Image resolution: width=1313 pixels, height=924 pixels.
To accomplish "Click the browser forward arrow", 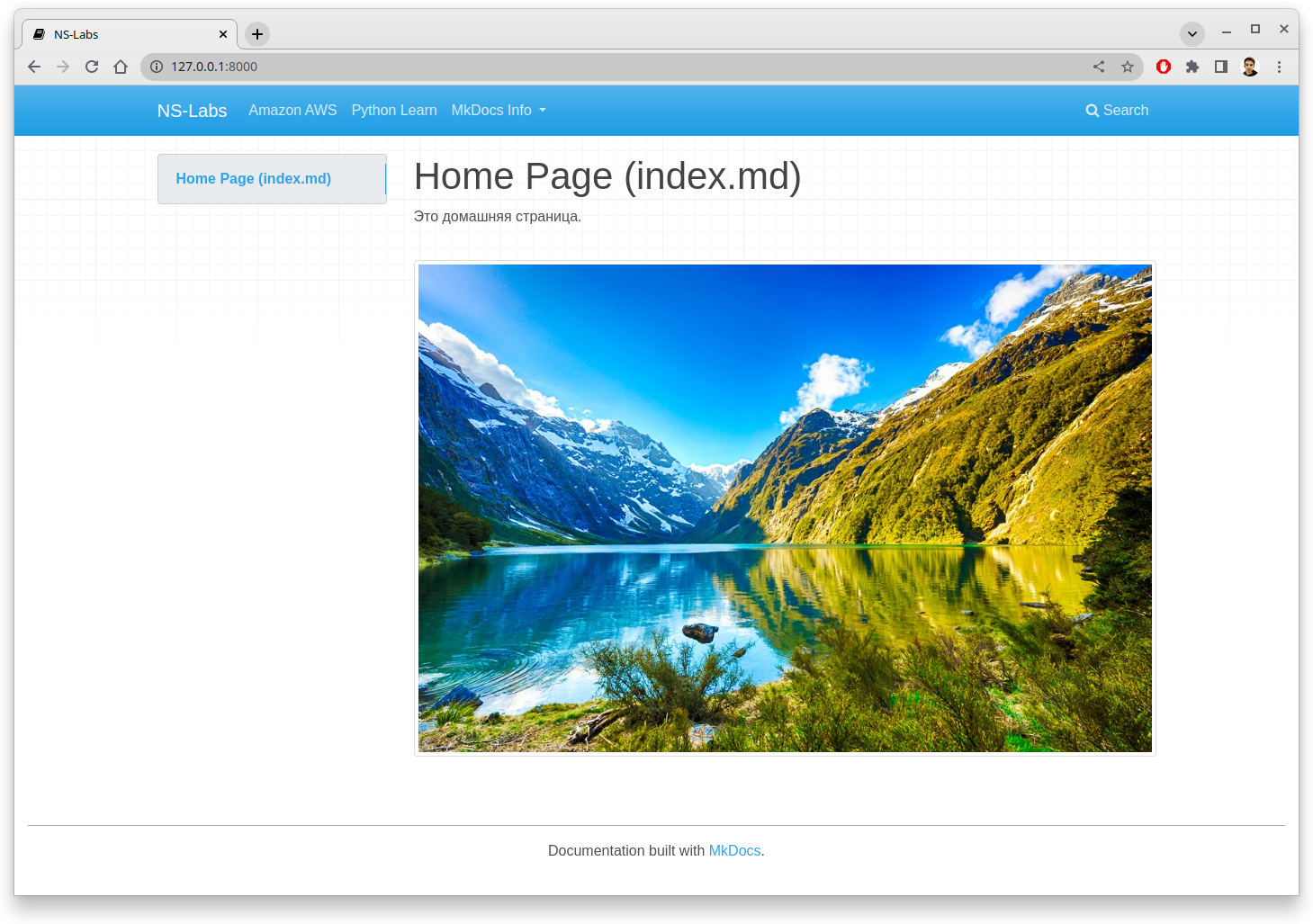I will coord(63,67).
